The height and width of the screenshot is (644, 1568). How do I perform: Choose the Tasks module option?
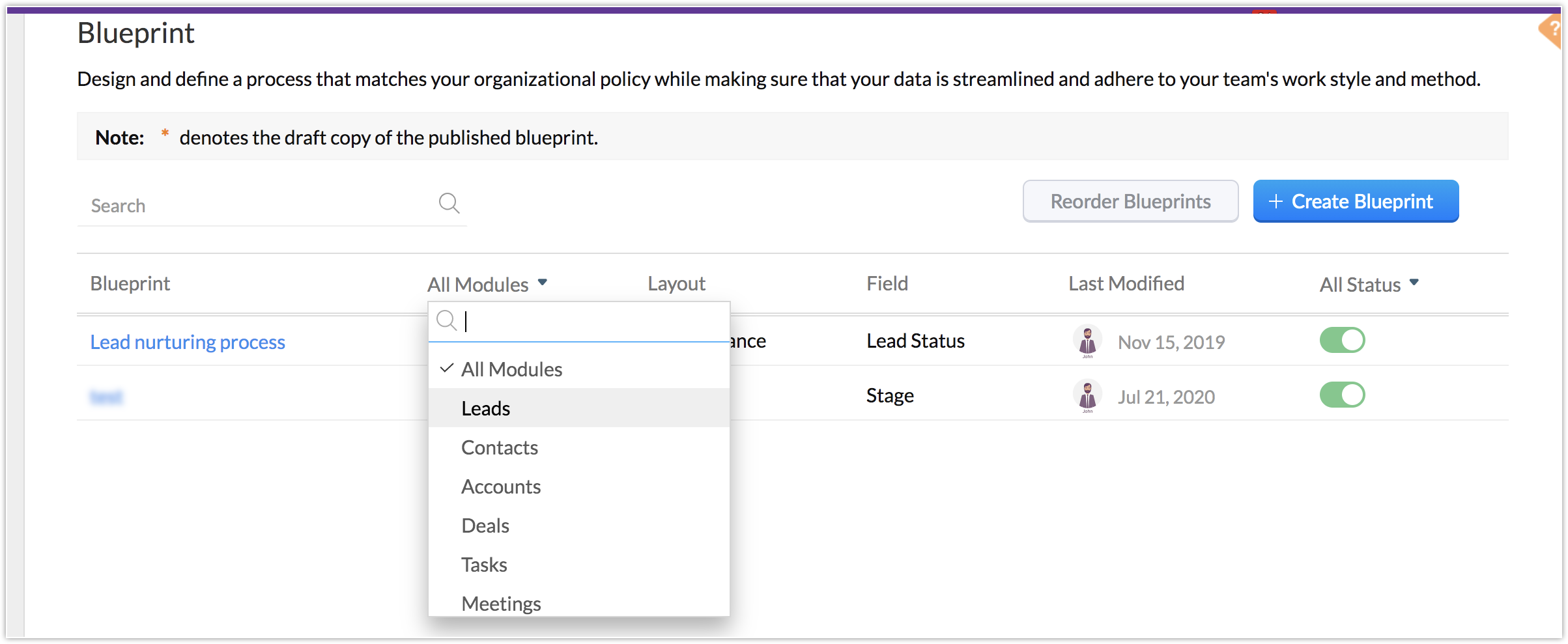click(484, 565)
